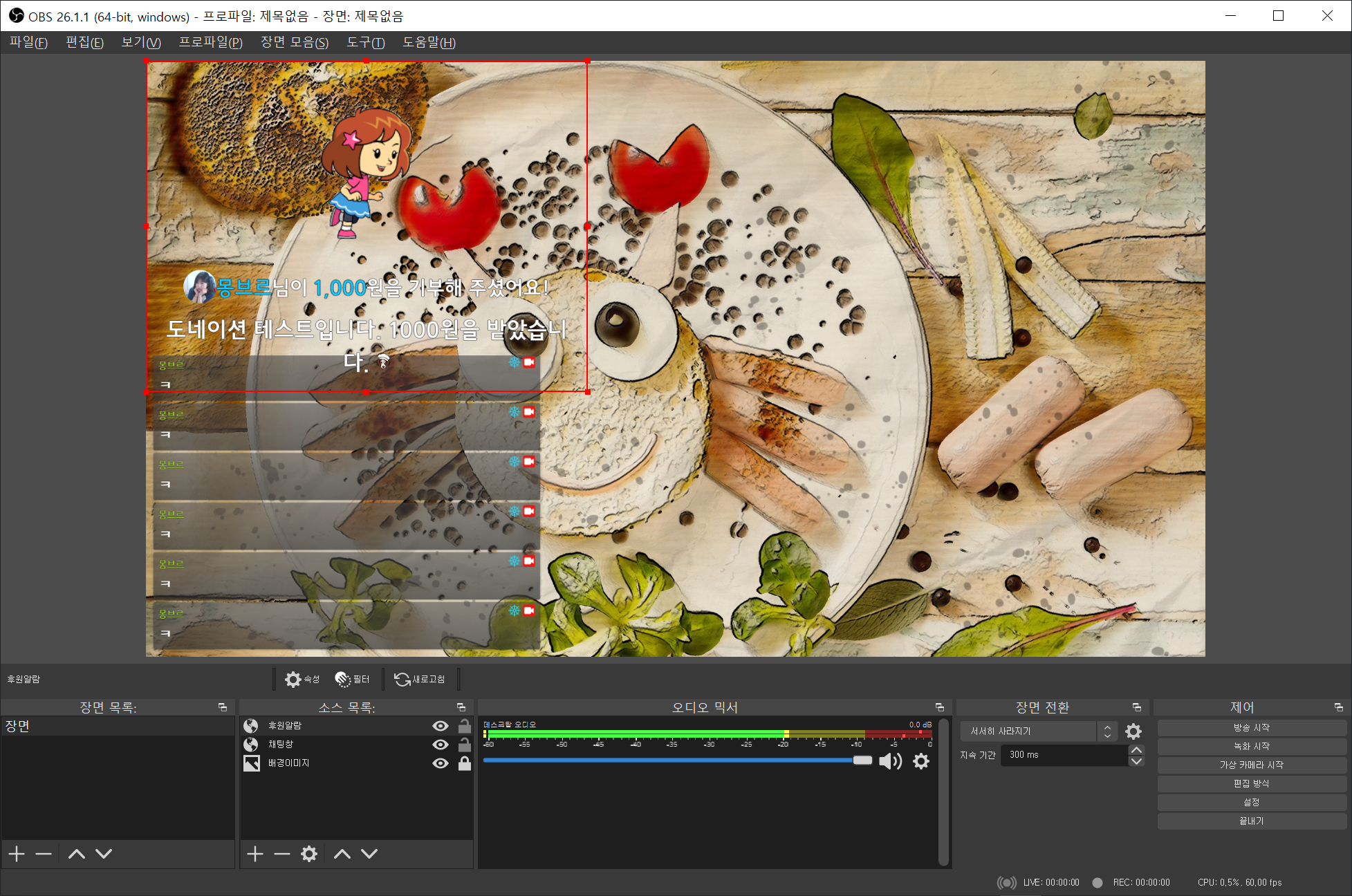Undock the 오디오 믹서 panel
The image size is (1352, 896).
coord(939,707)
